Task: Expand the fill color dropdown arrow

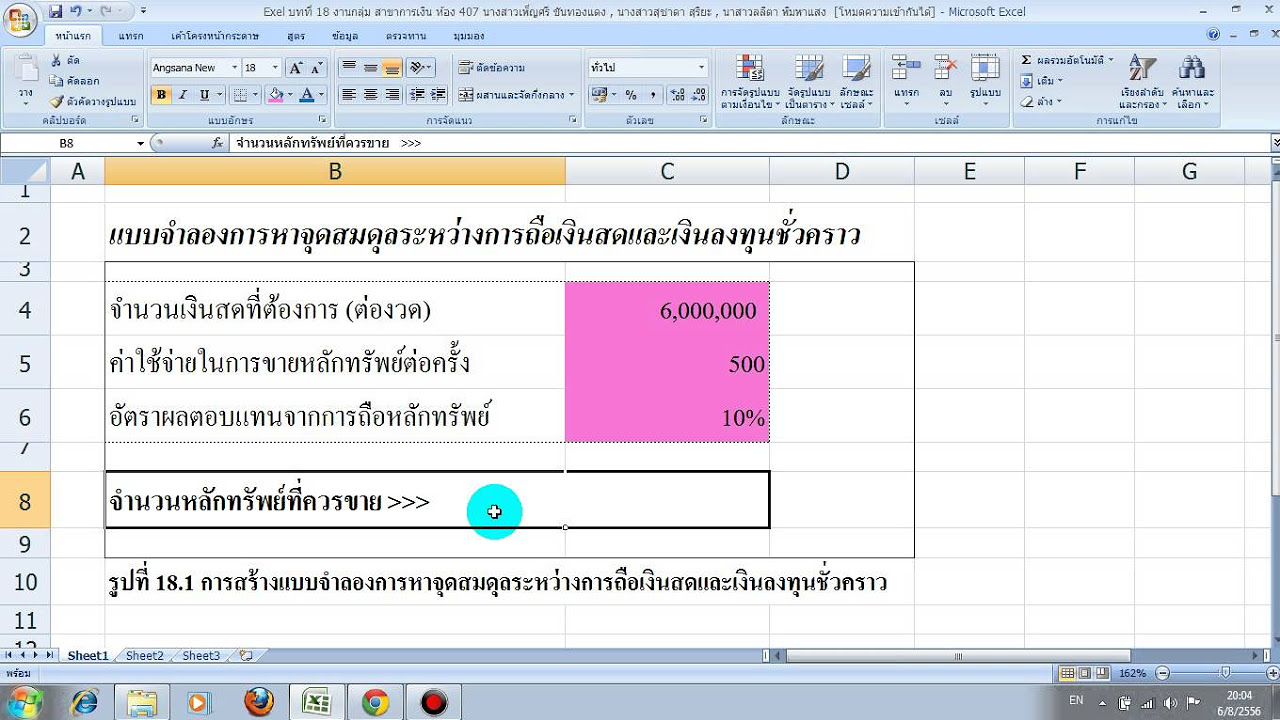Action: coord(291,95)
